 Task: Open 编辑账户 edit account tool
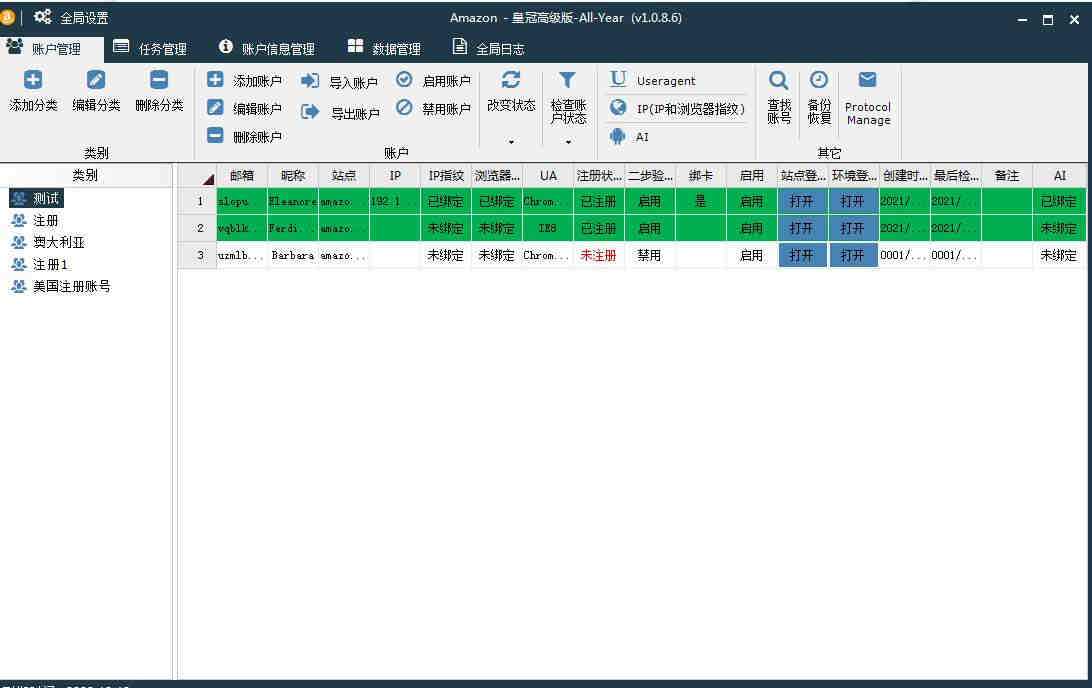[244, 109]
